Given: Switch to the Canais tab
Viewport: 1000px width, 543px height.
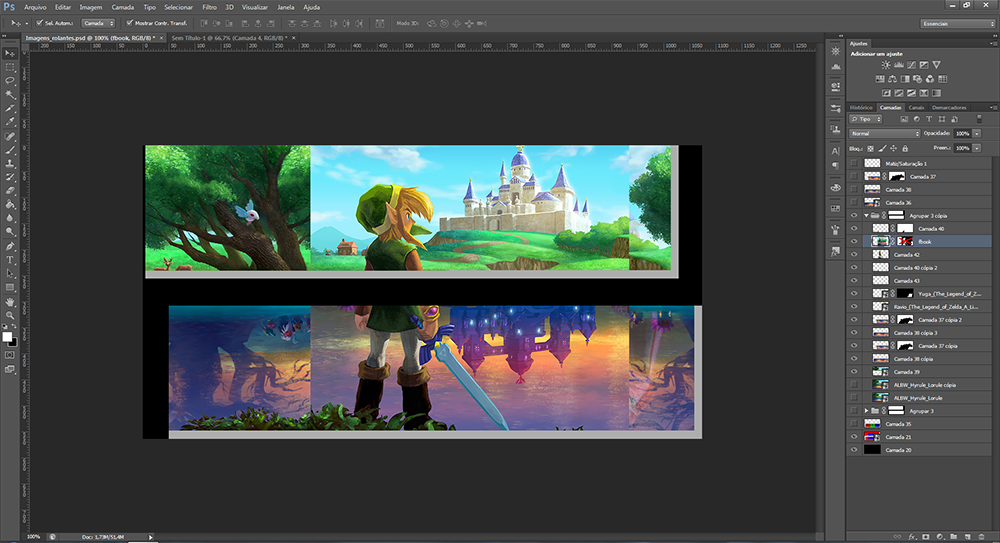Looking at the screenshot, I should tap(916, 107).
